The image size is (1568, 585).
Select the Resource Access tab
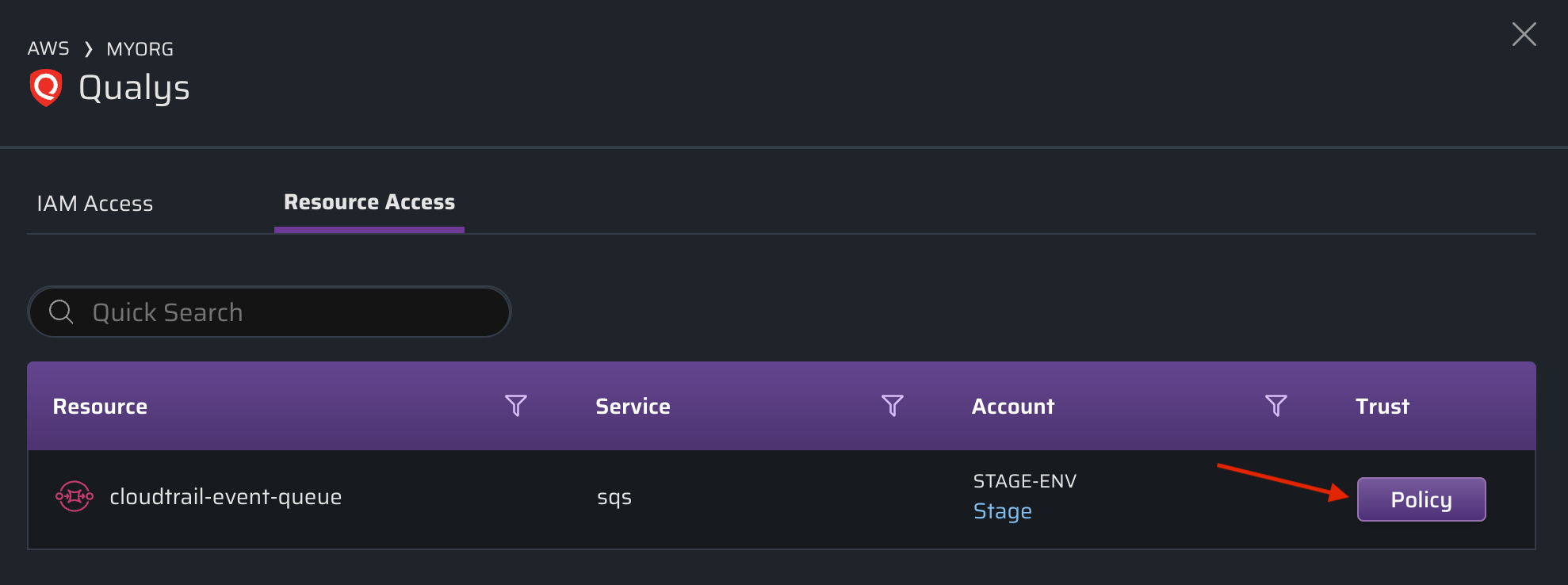click(x=369, y=202)
